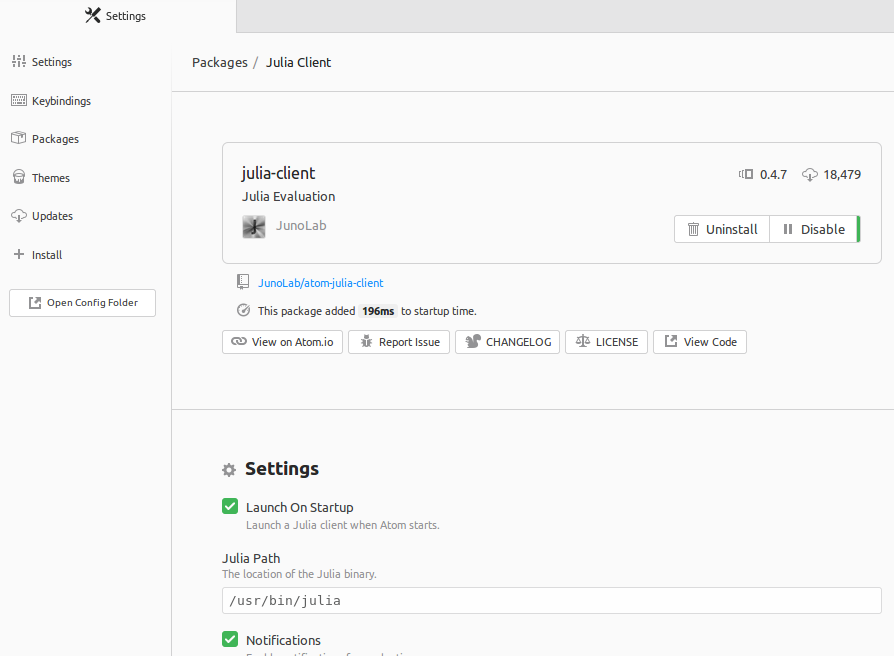Open the JunoLab author link
Screen dimensions: 894x656
pos(301,225)
